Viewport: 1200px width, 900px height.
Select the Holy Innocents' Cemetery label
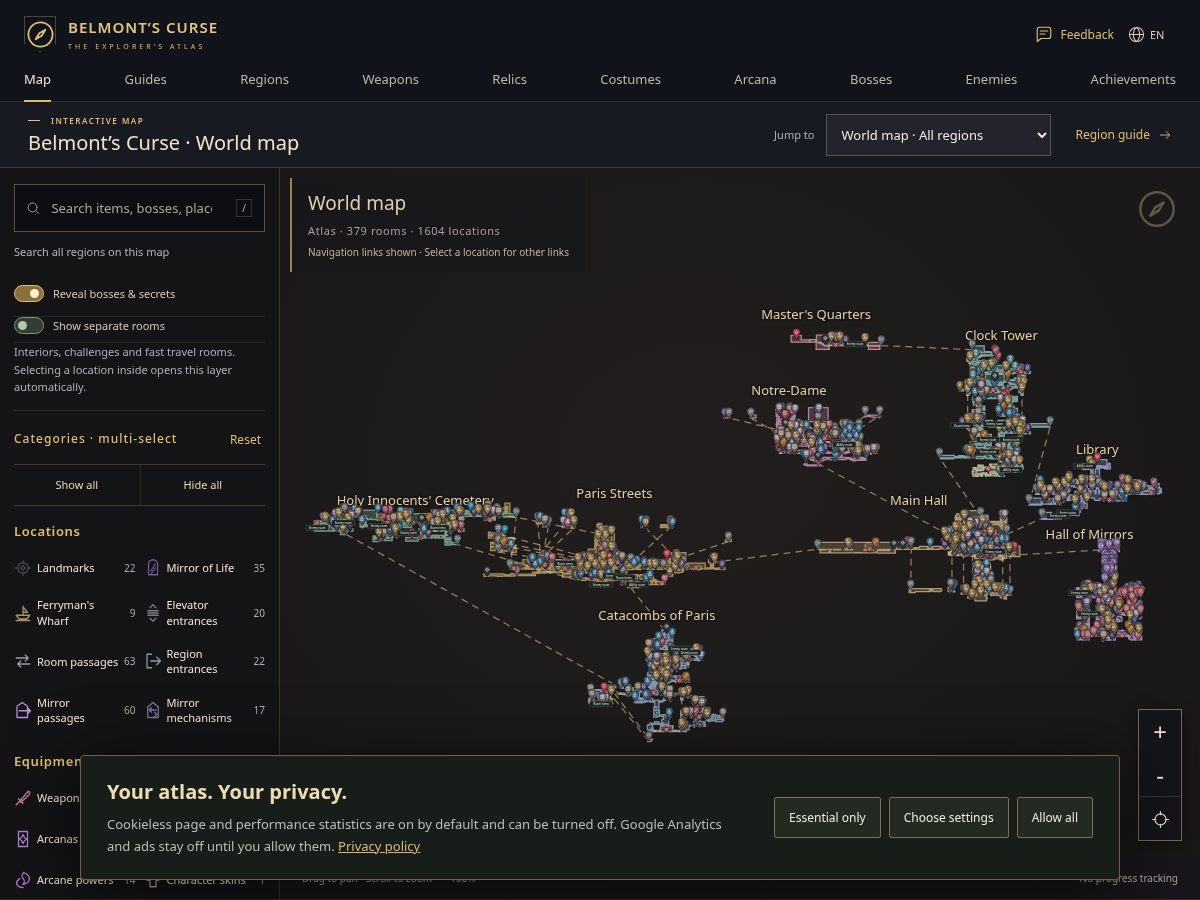point(415,500)
